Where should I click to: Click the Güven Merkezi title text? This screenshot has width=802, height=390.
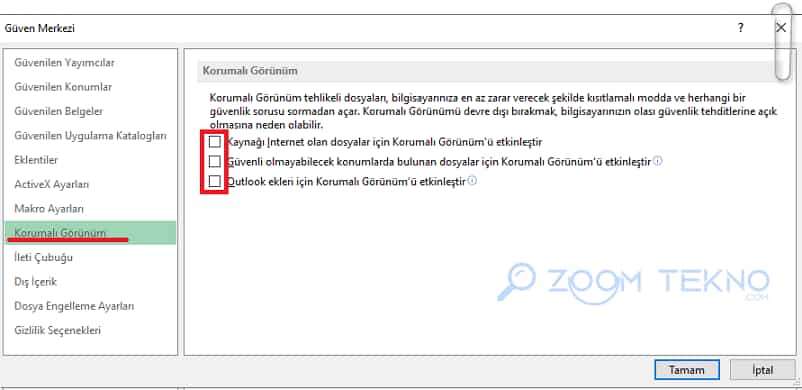click(40, 28)
